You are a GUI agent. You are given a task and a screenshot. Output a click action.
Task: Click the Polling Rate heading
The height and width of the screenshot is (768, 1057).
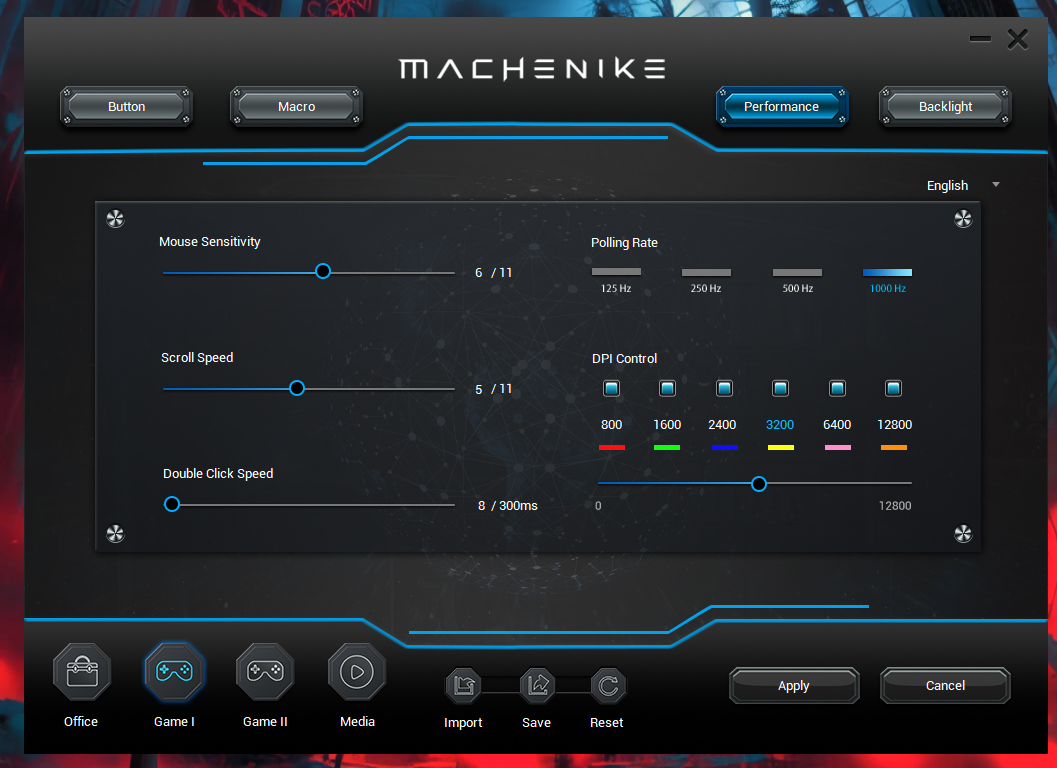[x=624, y=243]
